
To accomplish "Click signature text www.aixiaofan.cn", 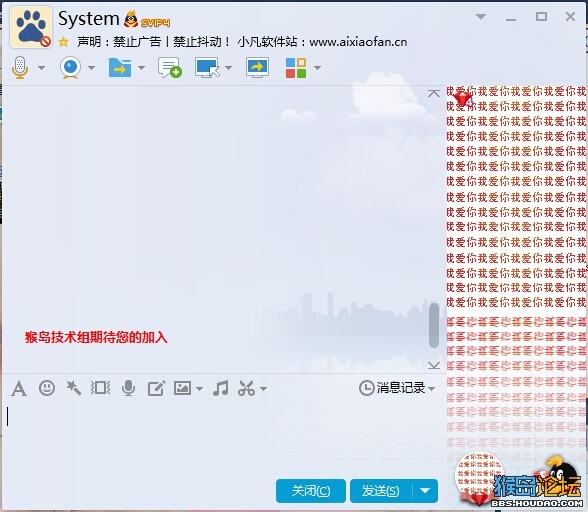I will pyautogui.click(x=358, y=42).
